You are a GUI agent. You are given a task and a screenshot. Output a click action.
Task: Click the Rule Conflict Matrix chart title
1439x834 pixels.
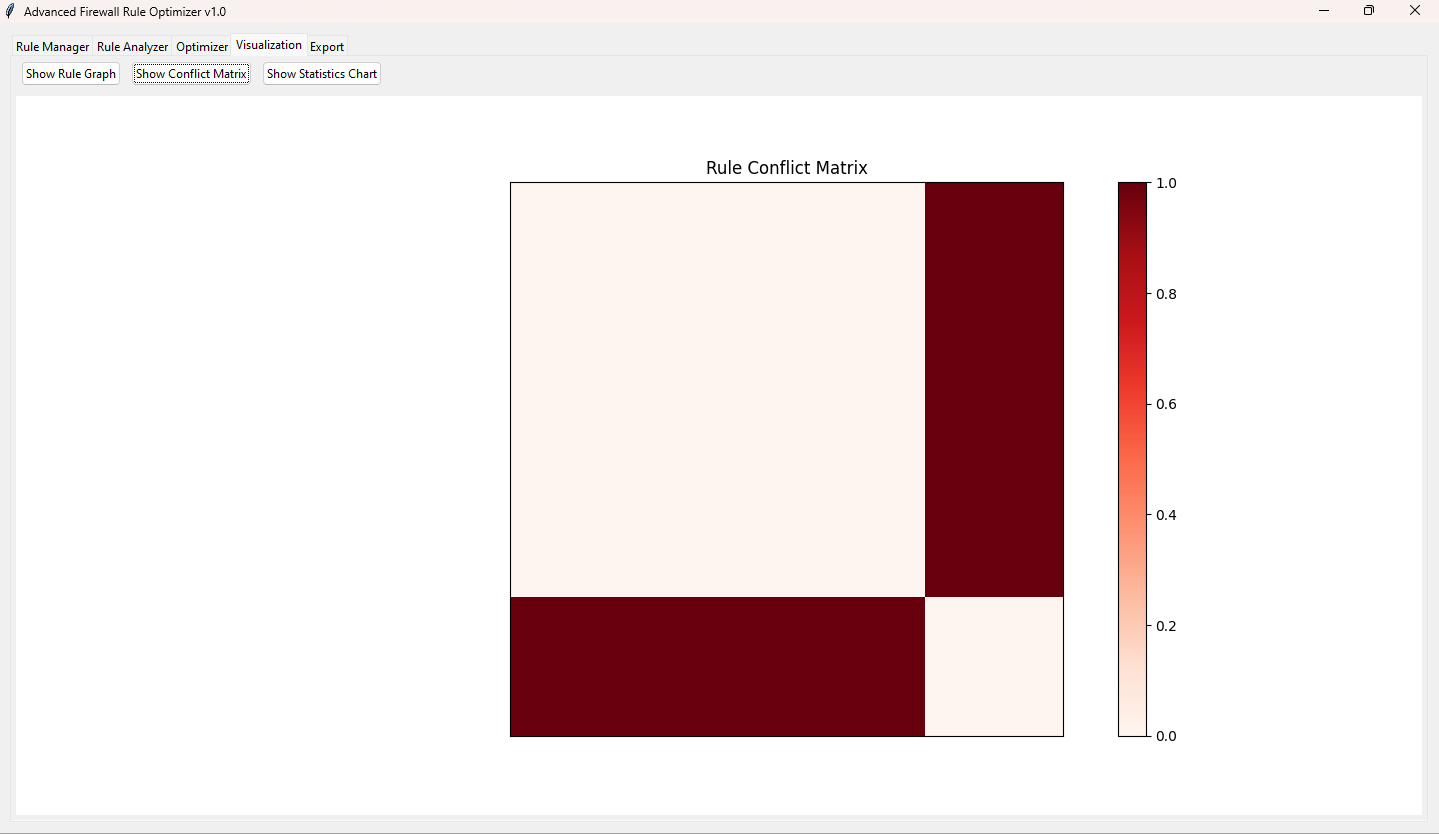pos(786,168)
